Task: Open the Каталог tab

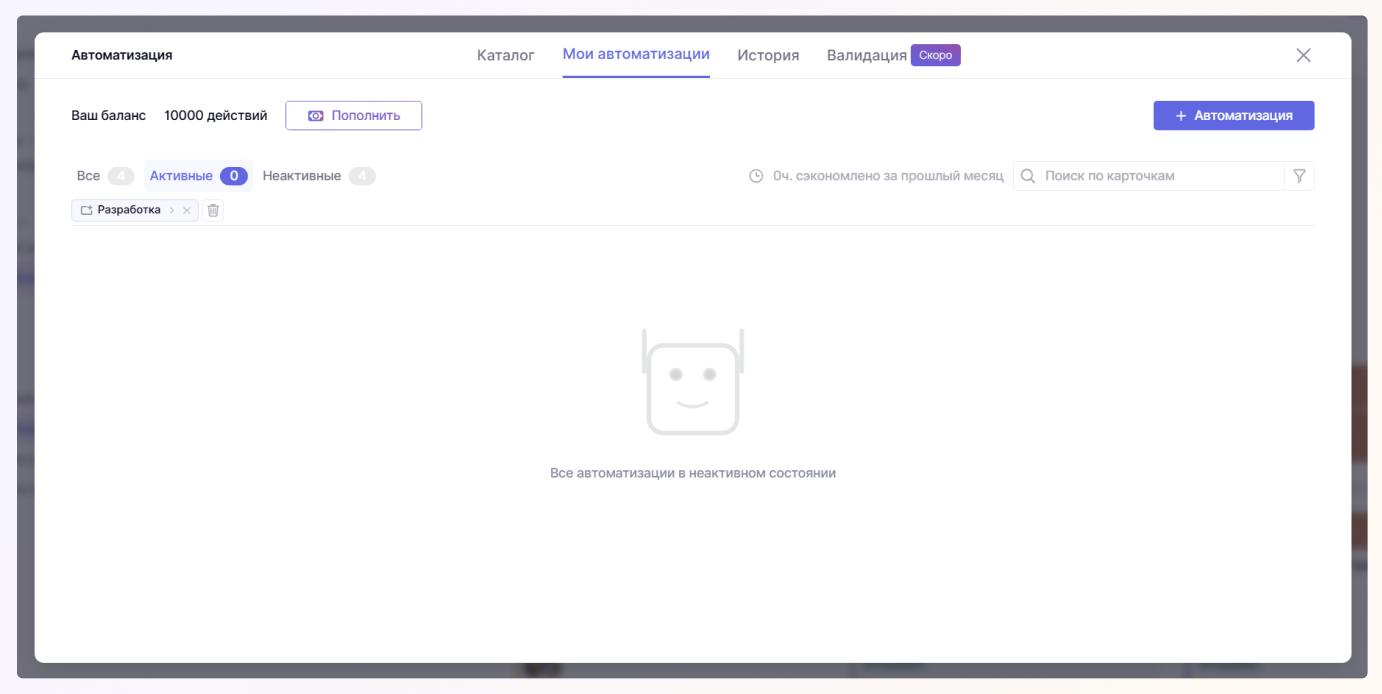Action: (x=505, y=55)
